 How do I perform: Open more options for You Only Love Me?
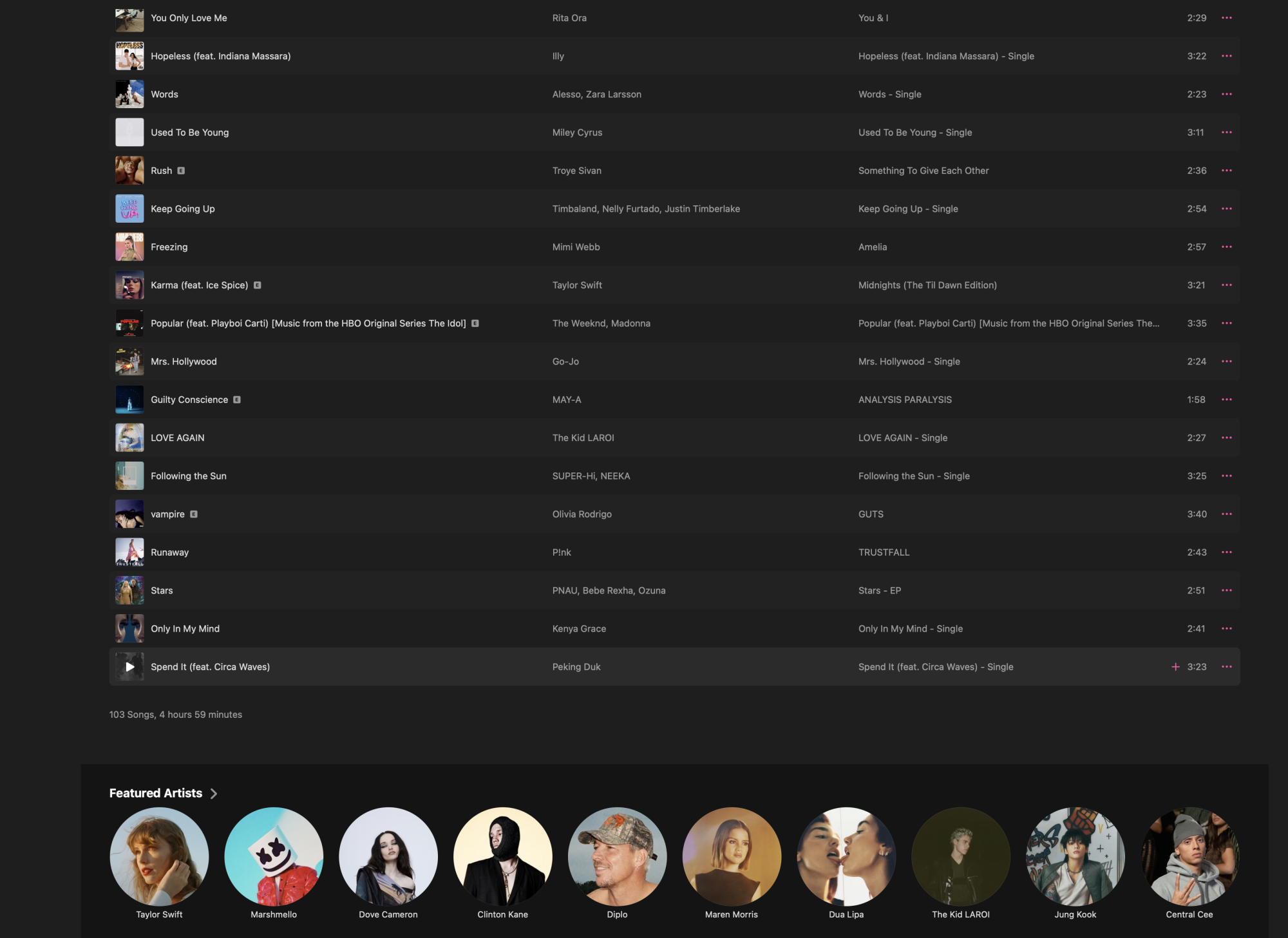point(1226,18)
